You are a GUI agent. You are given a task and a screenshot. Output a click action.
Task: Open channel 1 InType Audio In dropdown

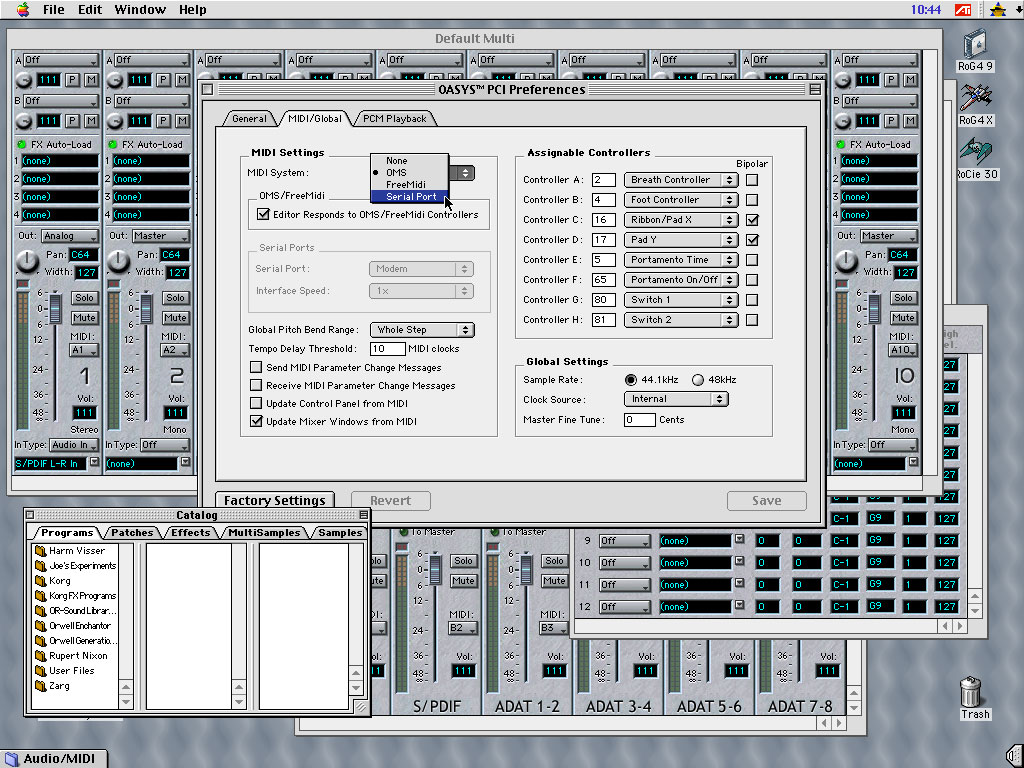click(74, 445)
